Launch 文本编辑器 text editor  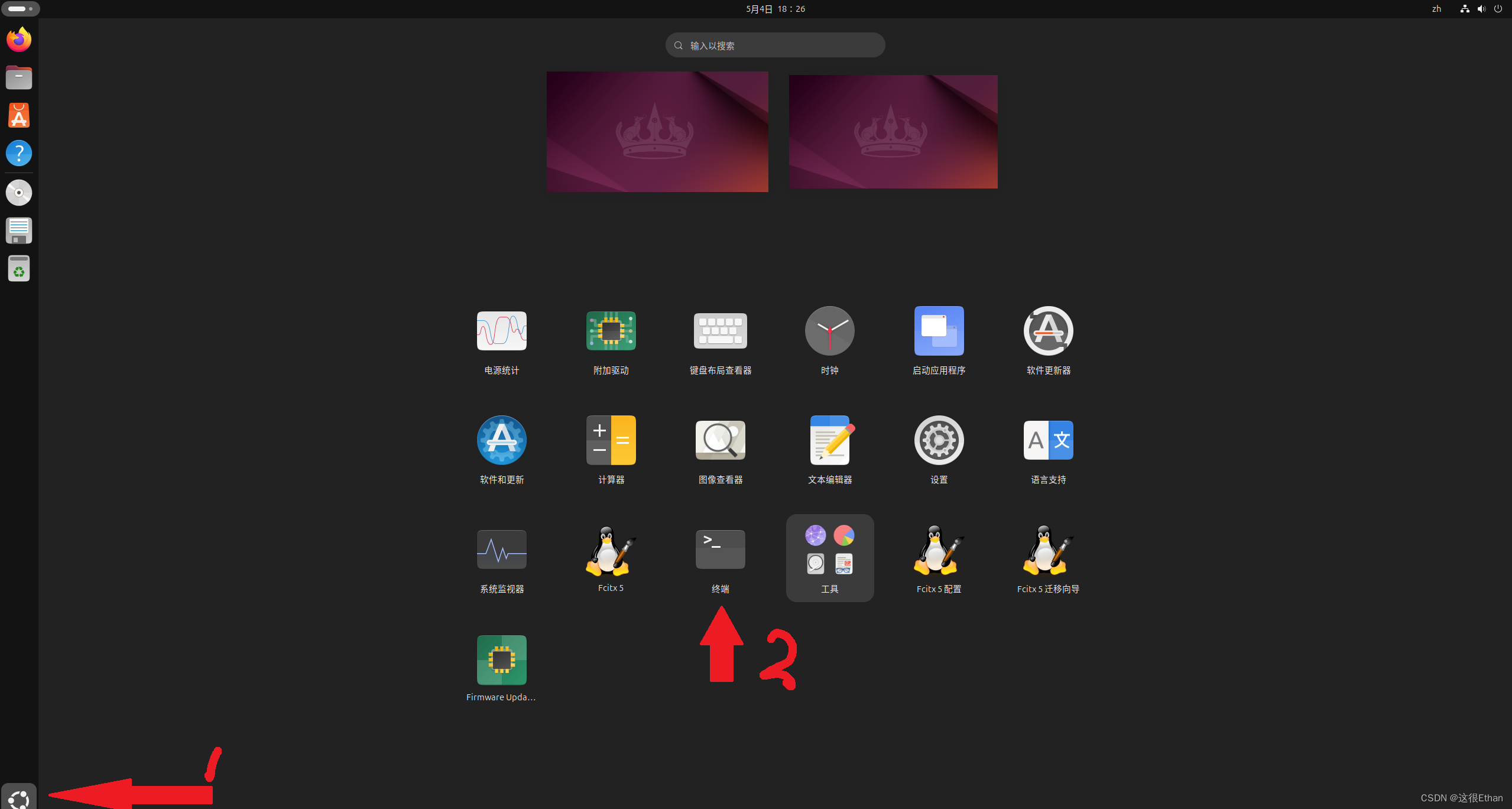point(829,441)
